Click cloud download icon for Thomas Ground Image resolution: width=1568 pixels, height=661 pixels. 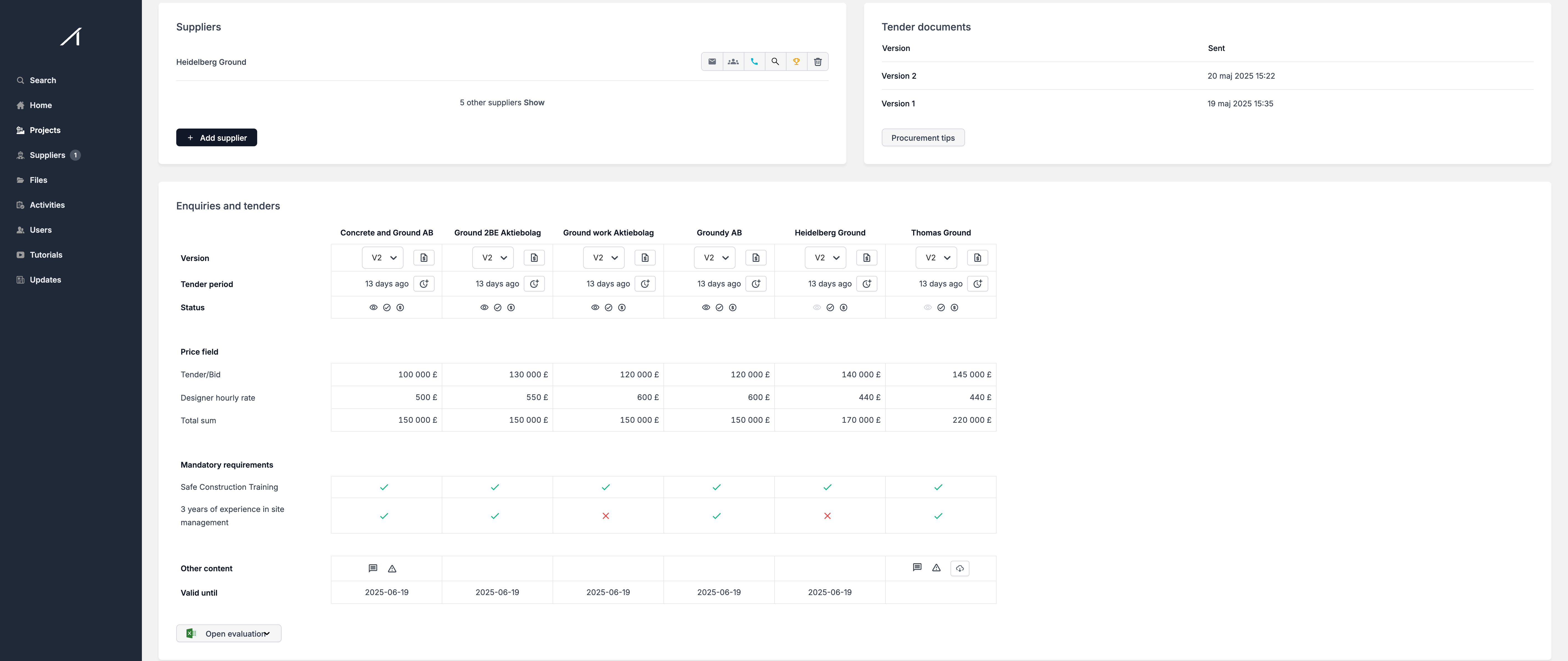(x=959, y=568)
